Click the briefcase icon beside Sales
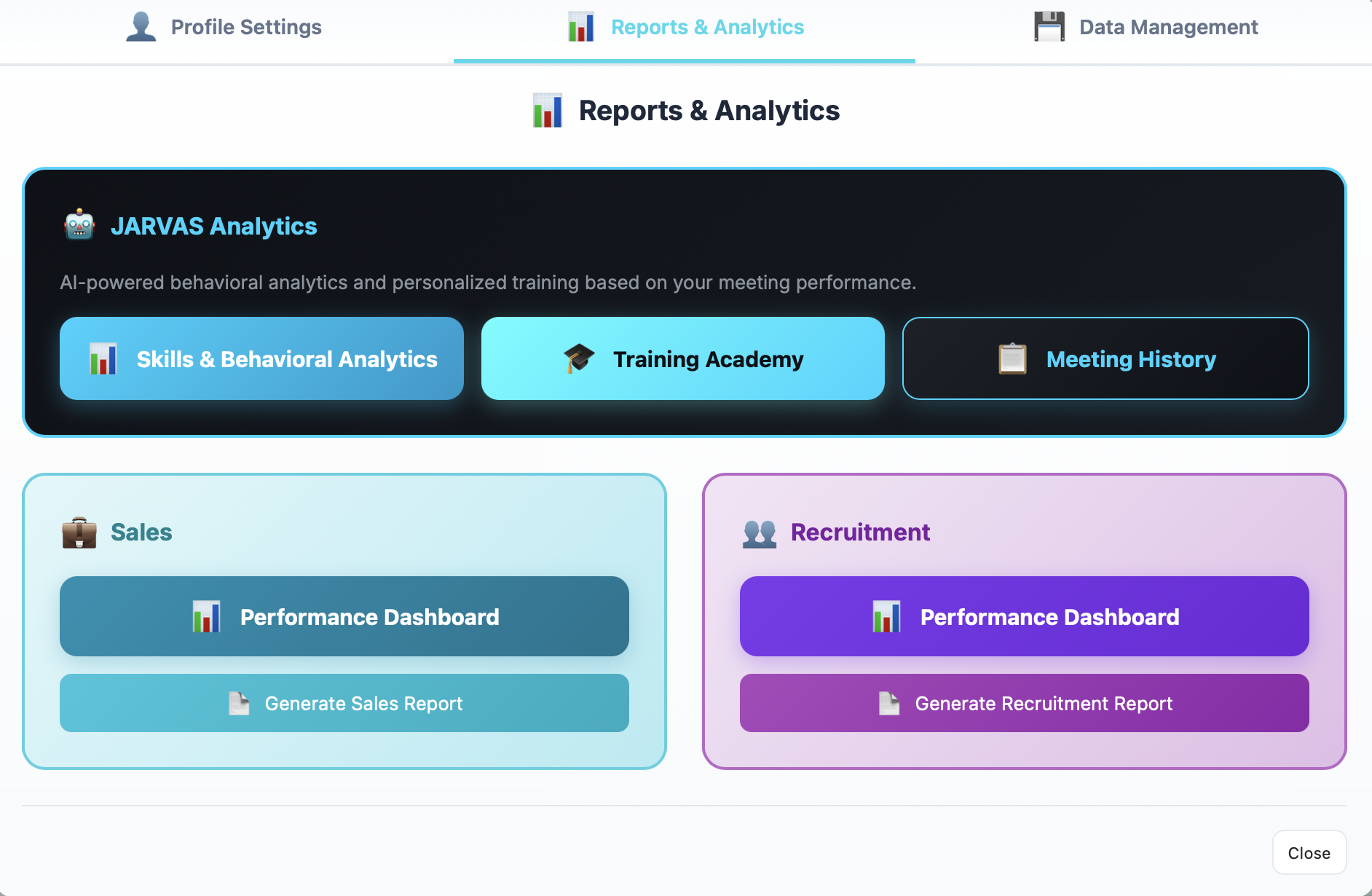This screenshot has height=896, width=1372. pos(79,533)
